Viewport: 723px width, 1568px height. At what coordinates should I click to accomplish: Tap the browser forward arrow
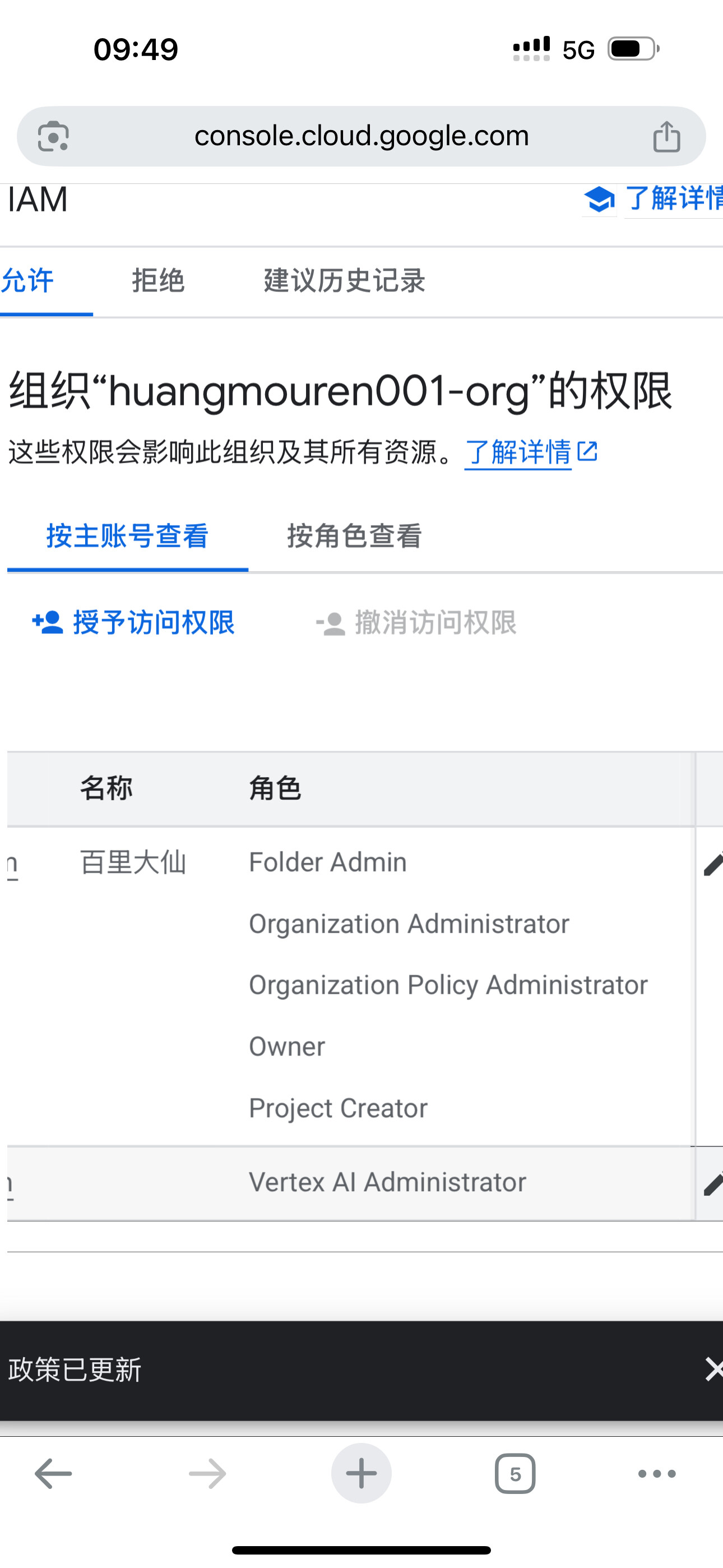tap(207, 1474)
